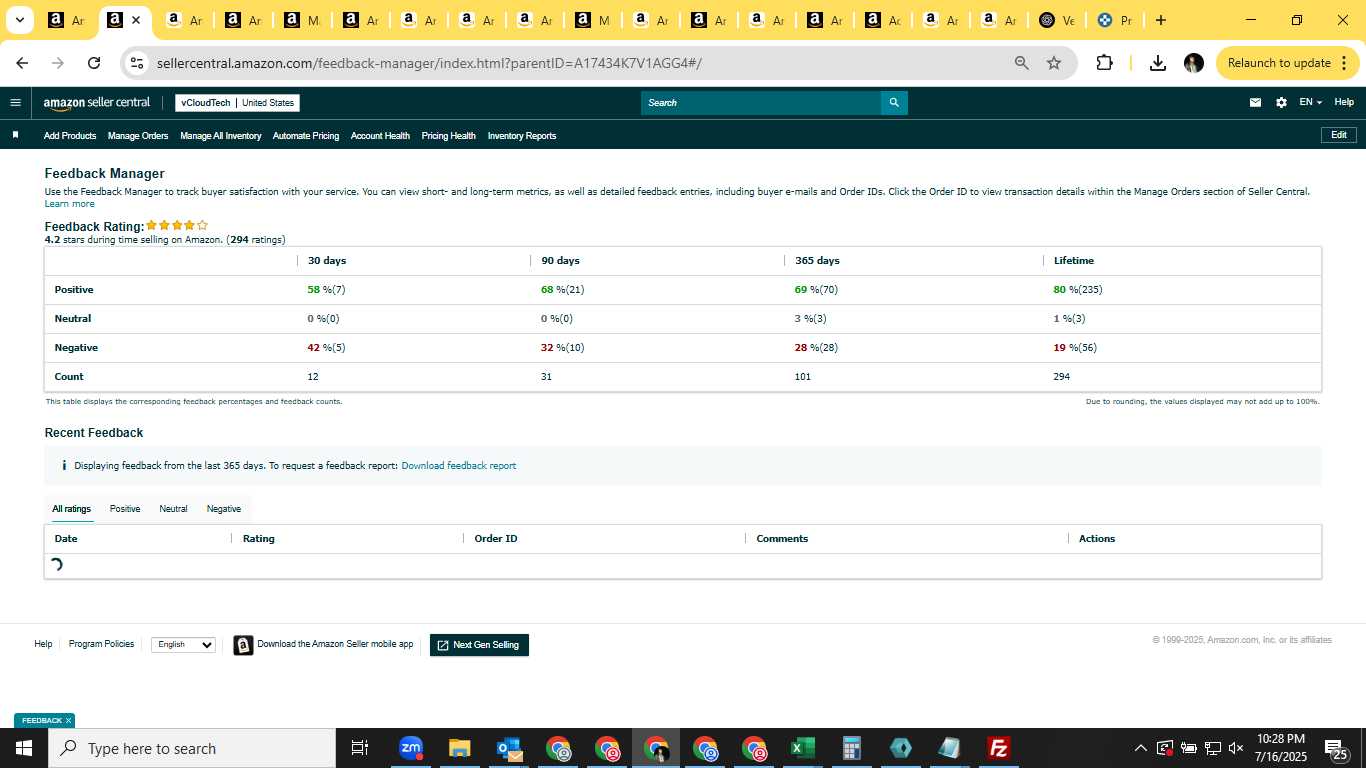1366x768 pixels.
Task: Switch to the 'Pr' browser tab
Action: tap(1116, 20)
